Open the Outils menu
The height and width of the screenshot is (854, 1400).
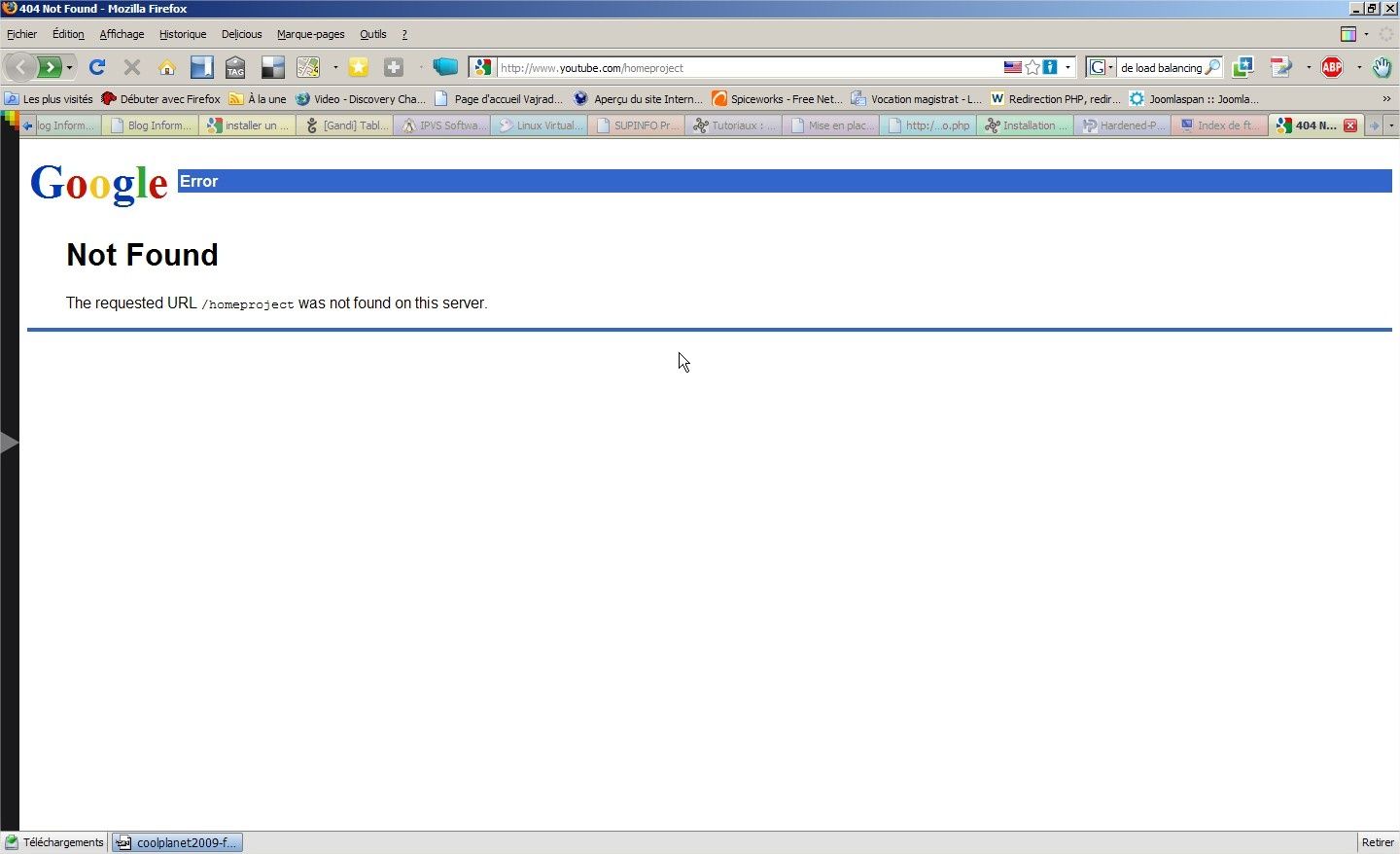pyautogui.click(x=372, y=34)
